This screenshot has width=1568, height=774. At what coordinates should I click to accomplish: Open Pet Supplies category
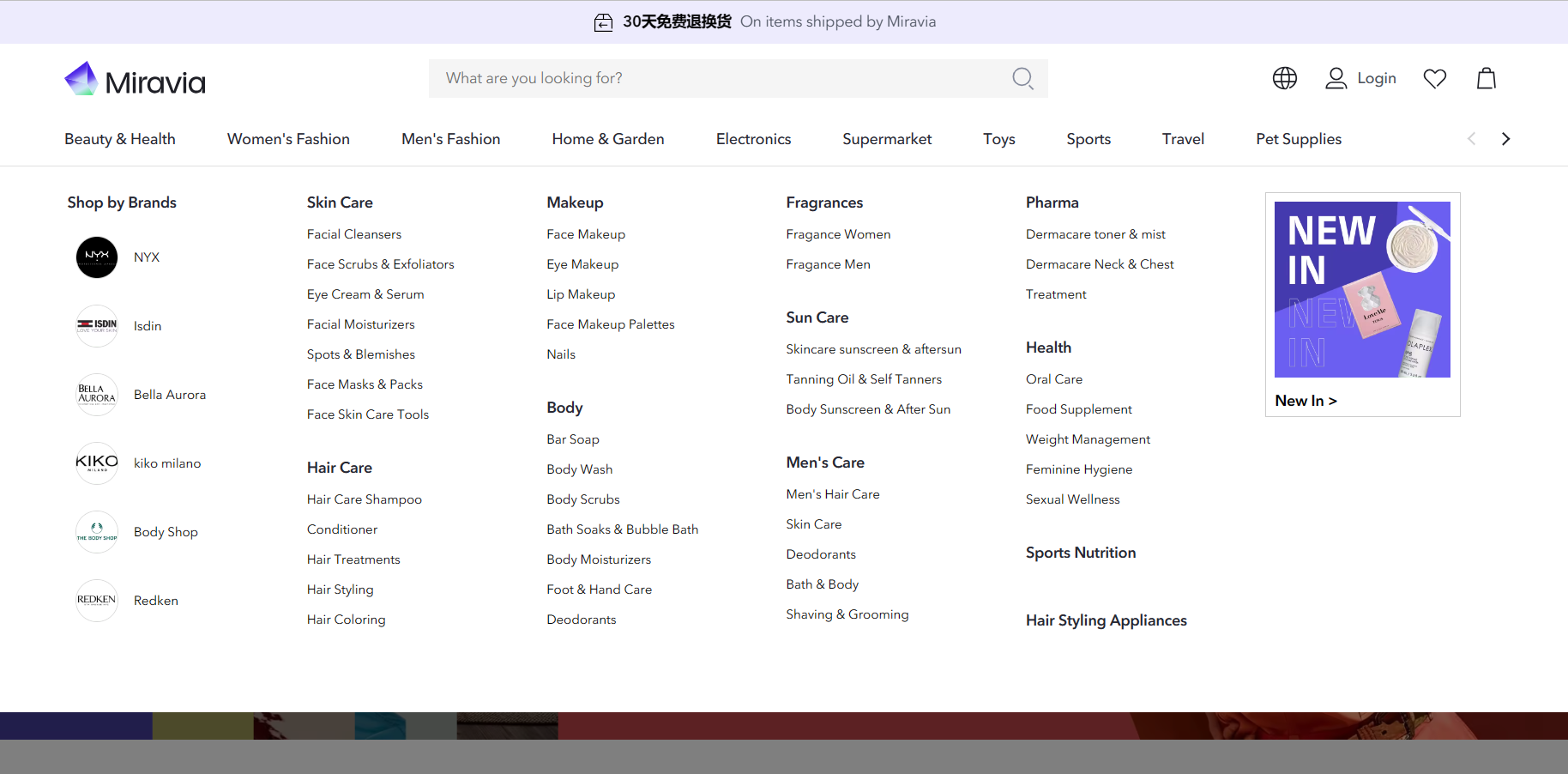pyautogui.click(x=1299, y=139)
